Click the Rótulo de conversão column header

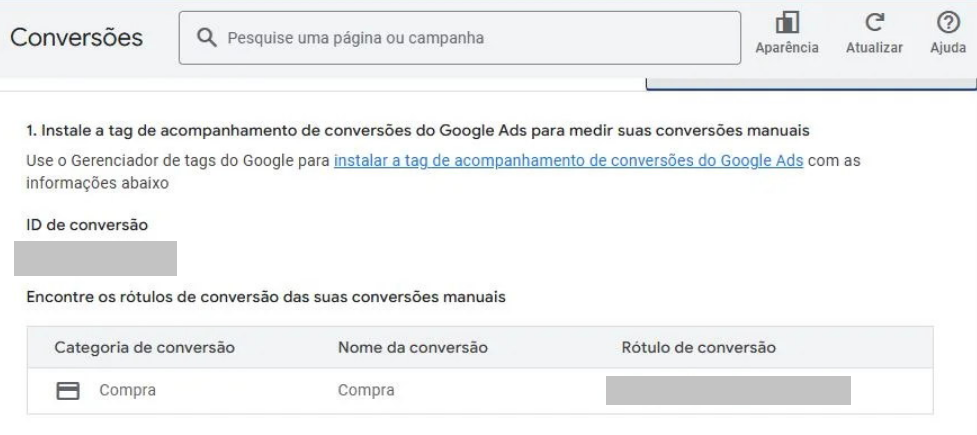point(699,347)
